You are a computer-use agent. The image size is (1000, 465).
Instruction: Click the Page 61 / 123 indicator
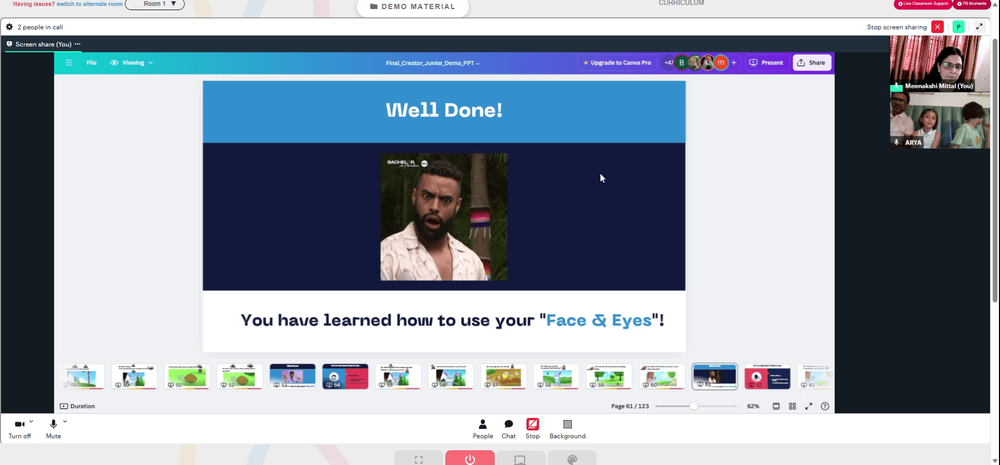click(629, 406)
